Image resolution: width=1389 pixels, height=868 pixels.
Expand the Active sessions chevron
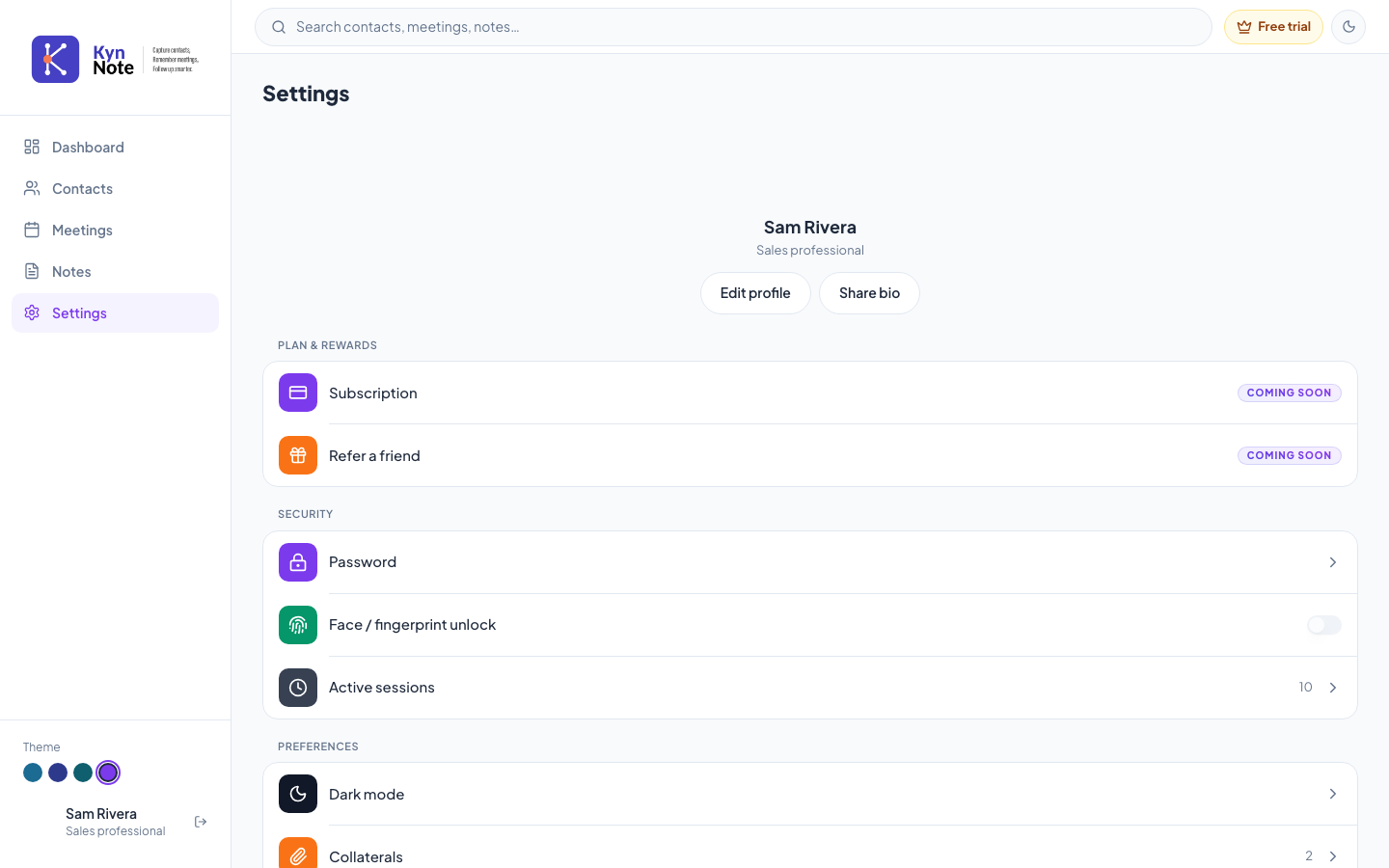pyautogui.click(x=1333, y=688)
